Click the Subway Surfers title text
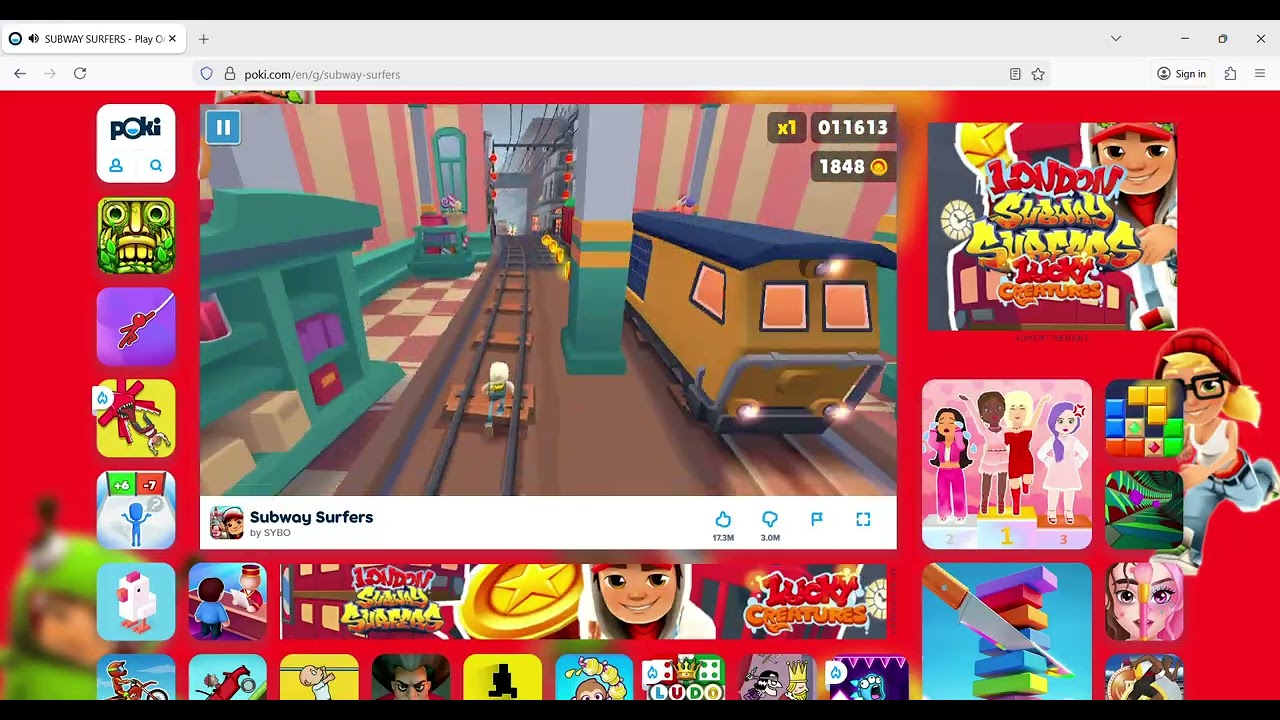The height and width of the screenshot is (720, 1280). [311, 517]
